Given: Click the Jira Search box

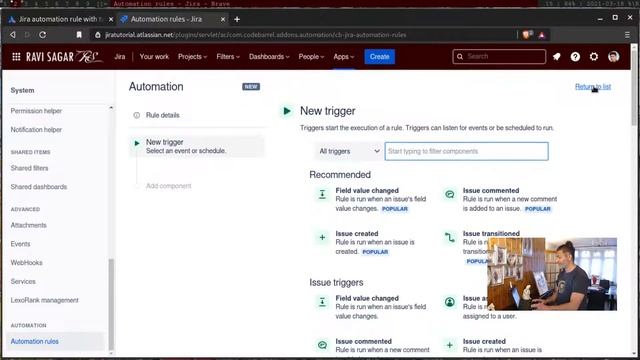Looking at the screenshot, I should point(499,57).
